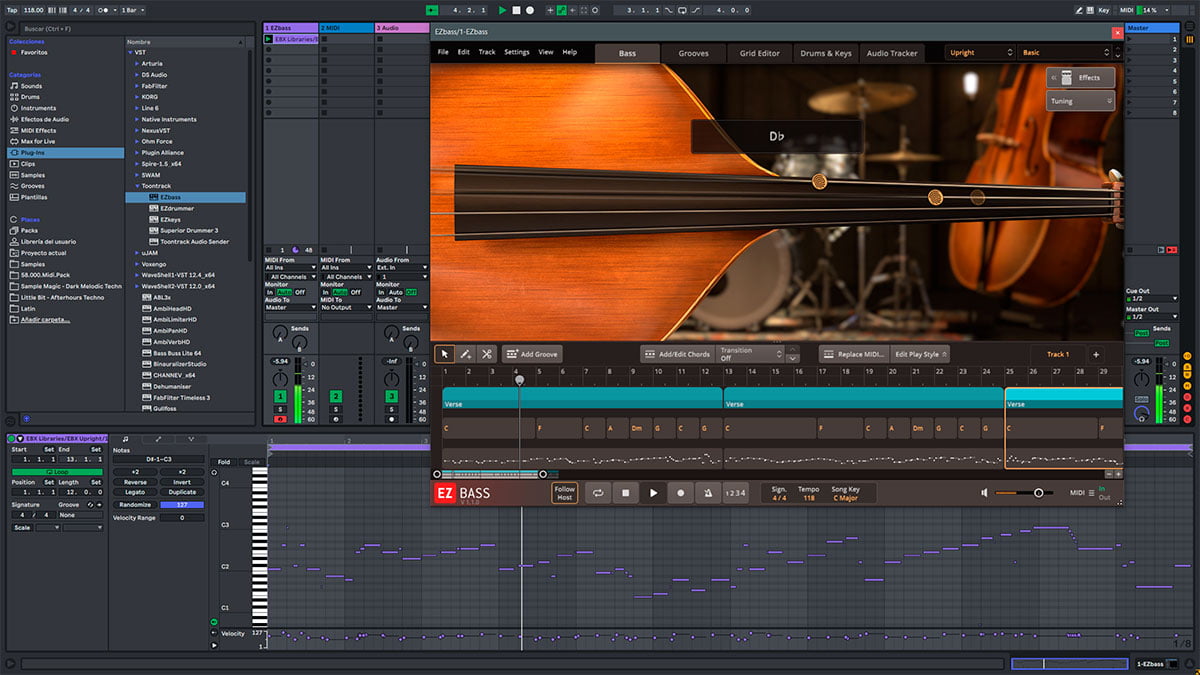The width and height of the screenshot is (1200, 675).
Task: Open the EZbass Settings menu
Action: [517, 52]
